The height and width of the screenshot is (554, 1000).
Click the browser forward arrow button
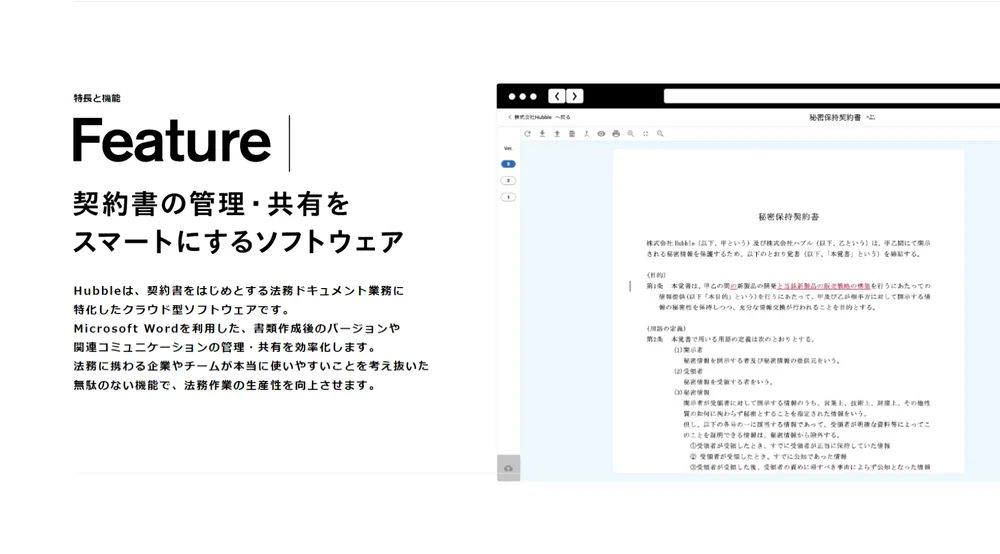575,96
